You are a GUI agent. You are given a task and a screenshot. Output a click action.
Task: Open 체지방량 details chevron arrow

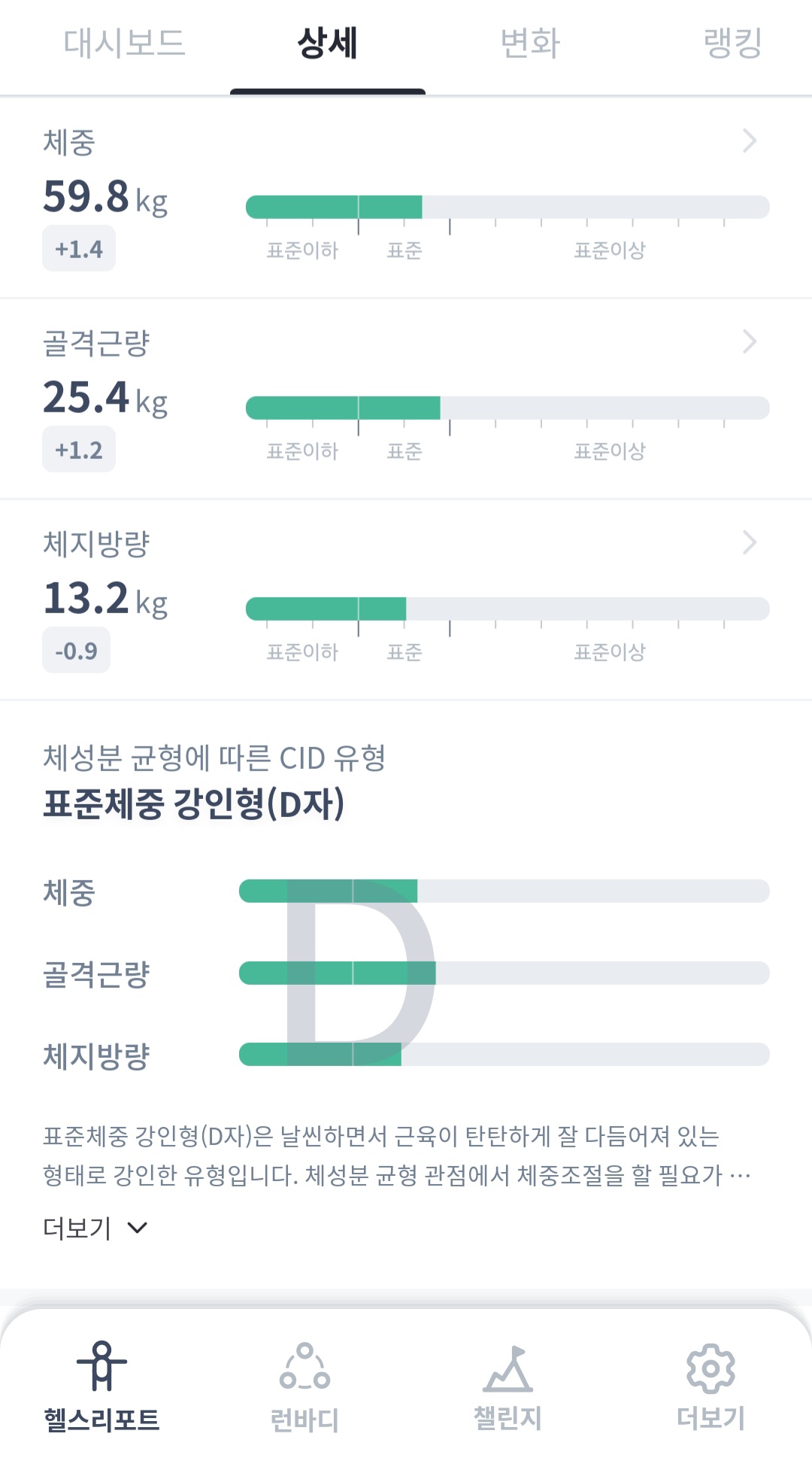[x=750, y=542]
